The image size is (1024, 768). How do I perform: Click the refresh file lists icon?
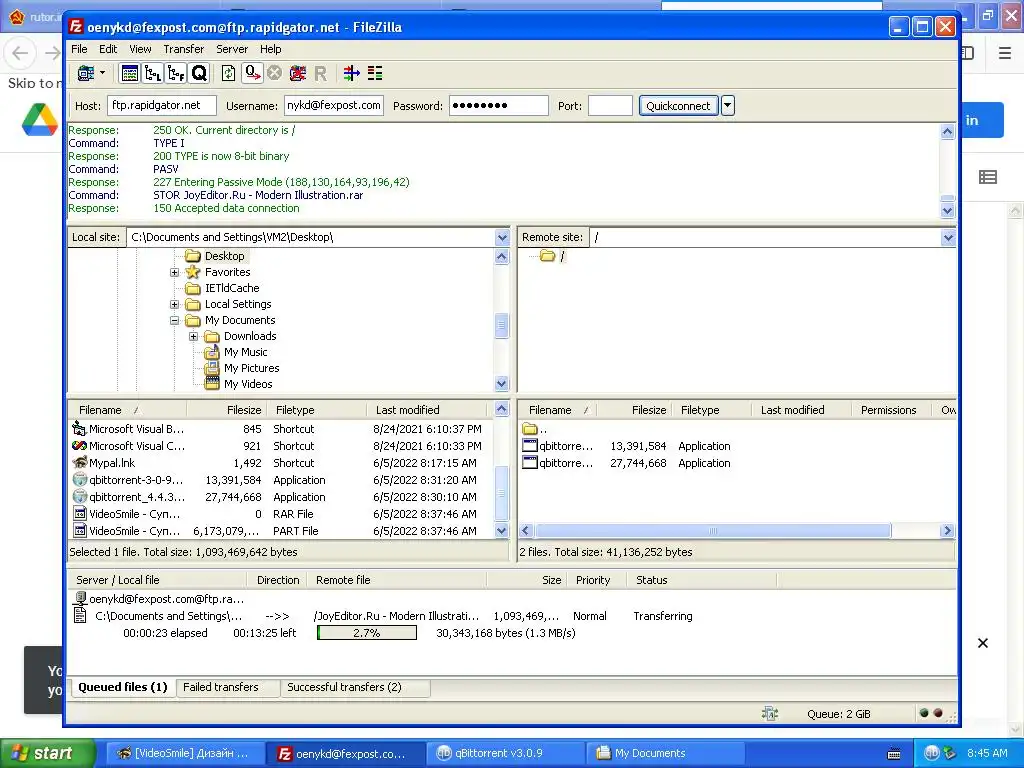pos(229,73)
